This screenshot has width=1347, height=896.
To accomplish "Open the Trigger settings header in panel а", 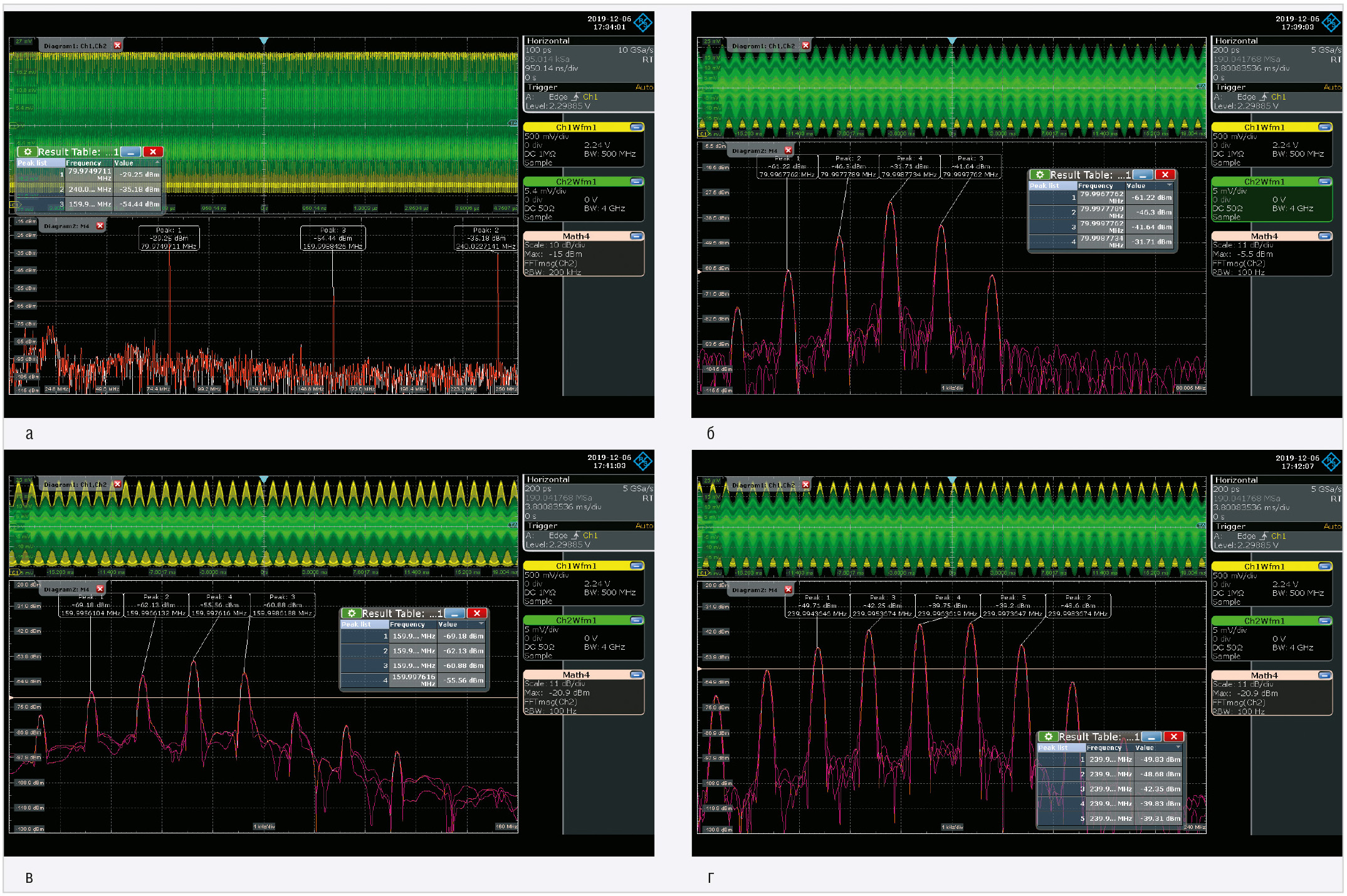I will [x=588, y=87].
